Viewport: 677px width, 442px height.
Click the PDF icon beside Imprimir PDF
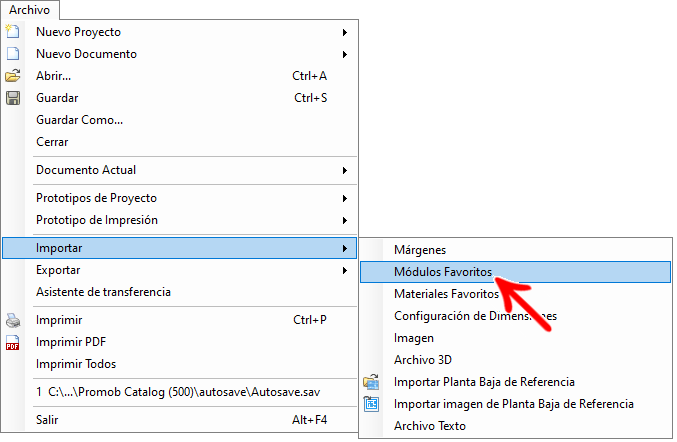[13, 342]
